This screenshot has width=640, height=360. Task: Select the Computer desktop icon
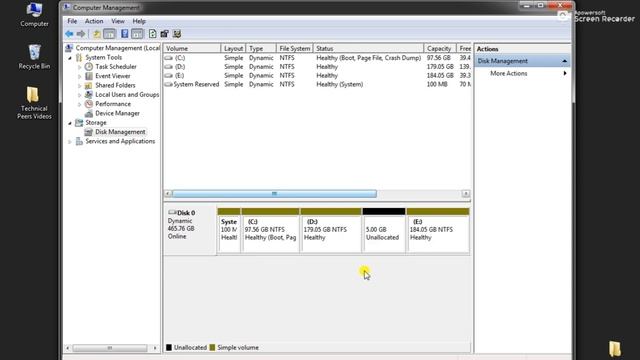[x=34, y=15]
